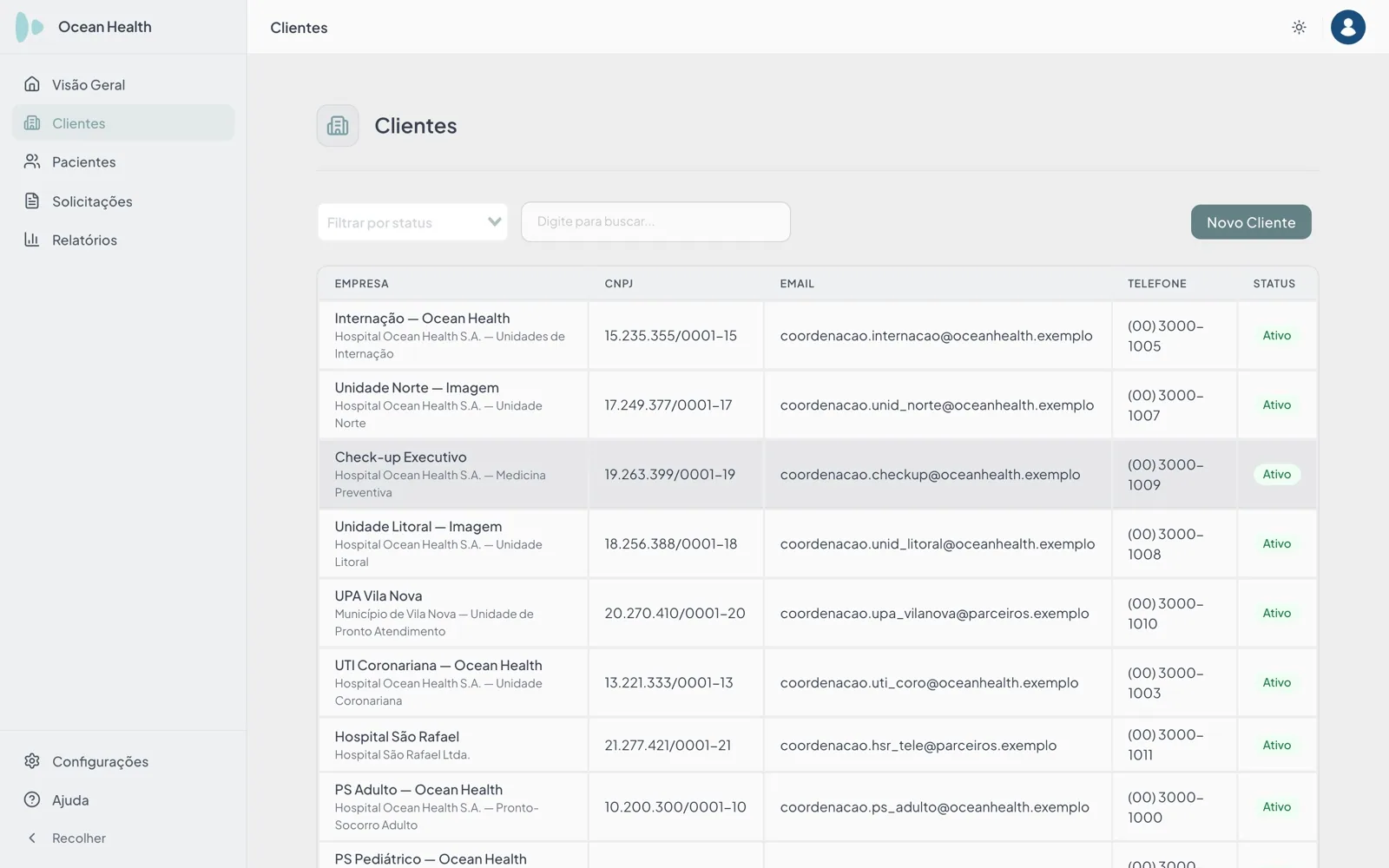Click CNPJ 10.200.300/0001-10
The image size is (1389, 868).
point(675,807)
